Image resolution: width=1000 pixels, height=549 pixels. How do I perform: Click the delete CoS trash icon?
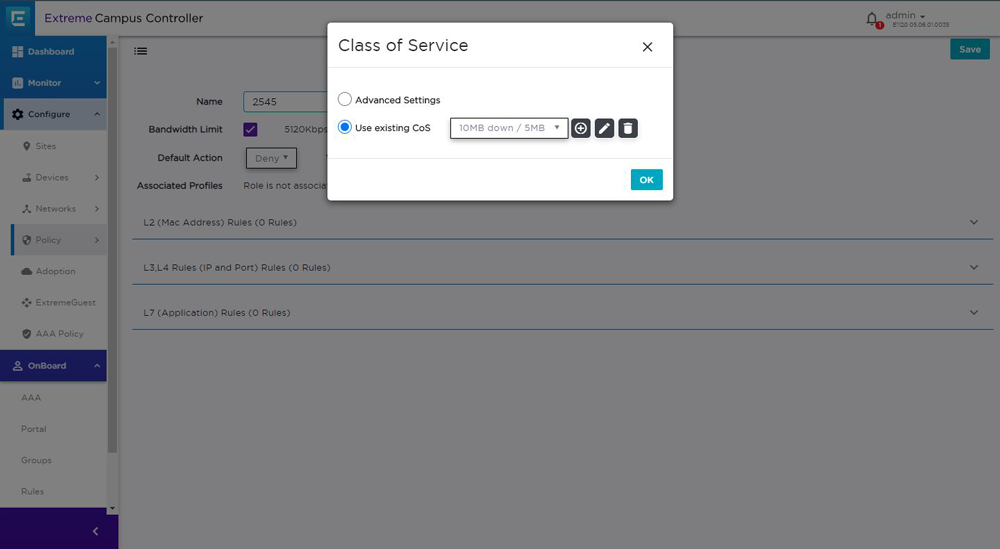628,128
